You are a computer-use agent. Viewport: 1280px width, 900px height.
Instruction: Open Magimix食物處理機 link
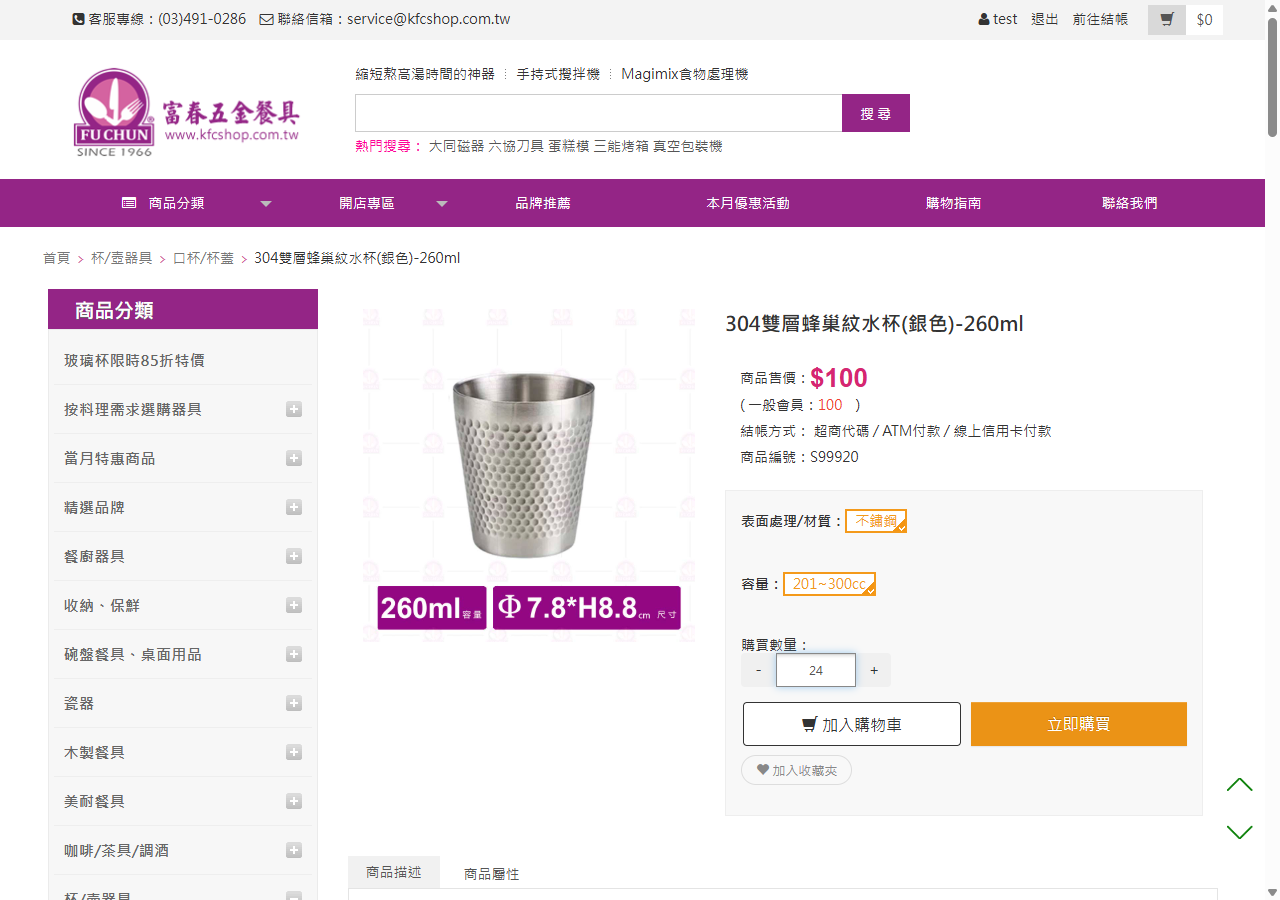tap(685, 74)
